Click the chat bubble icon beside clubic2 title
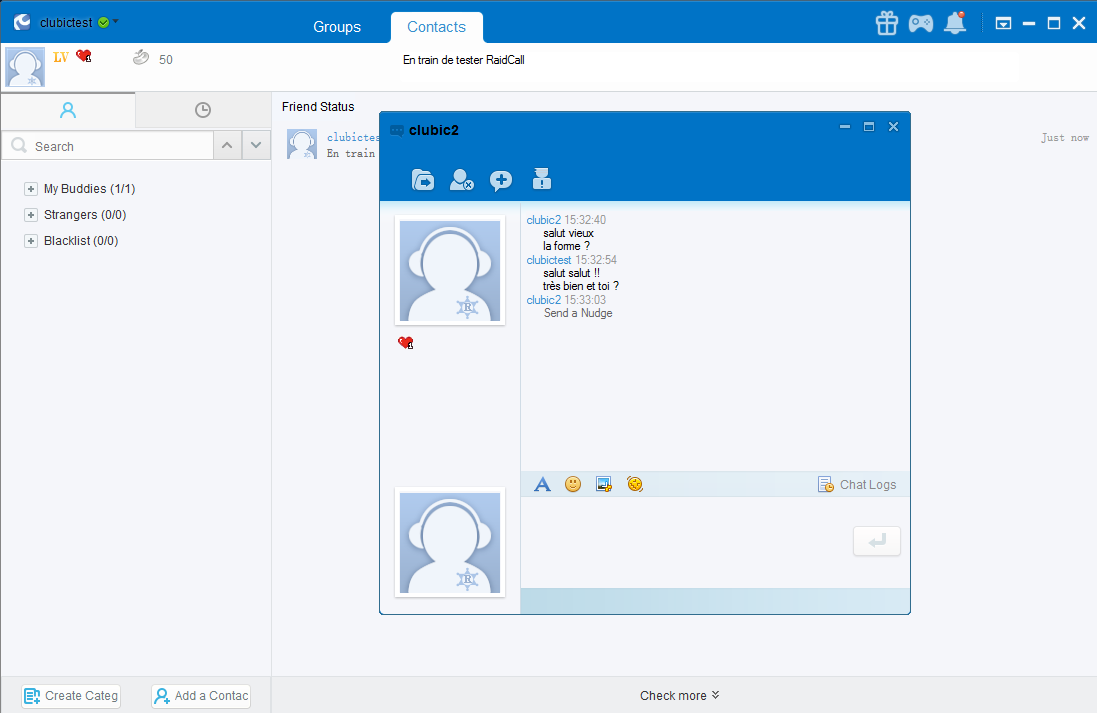Viewport: 1097px width, 713px height. [397, 130]
